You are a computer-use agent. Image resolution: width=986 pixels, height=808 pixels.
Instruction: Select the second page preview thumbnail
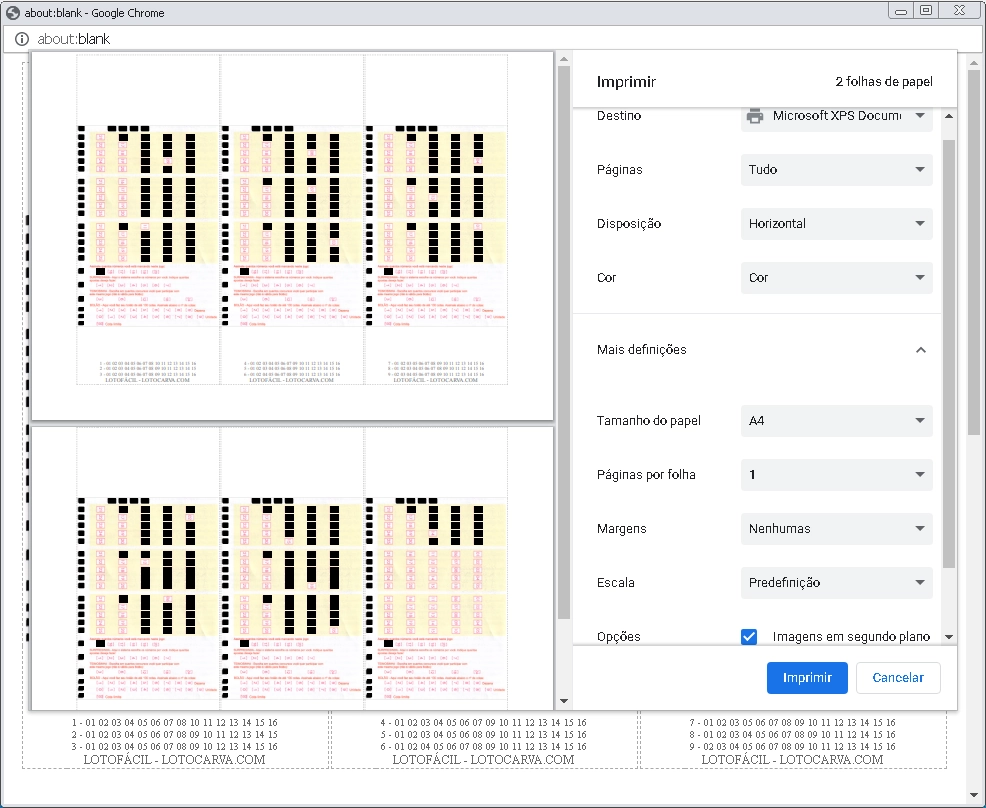292,568
